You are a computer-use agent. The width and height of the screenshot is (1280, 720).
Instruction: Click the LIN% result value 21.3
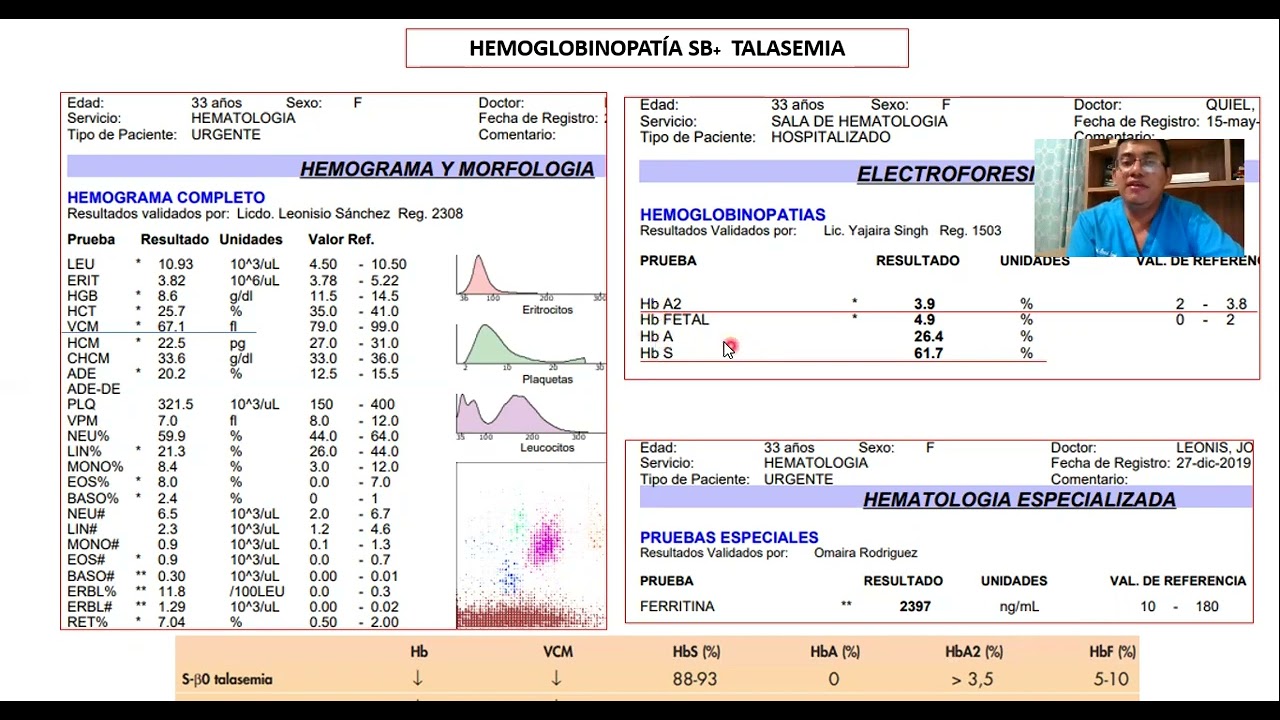[171, 452]
